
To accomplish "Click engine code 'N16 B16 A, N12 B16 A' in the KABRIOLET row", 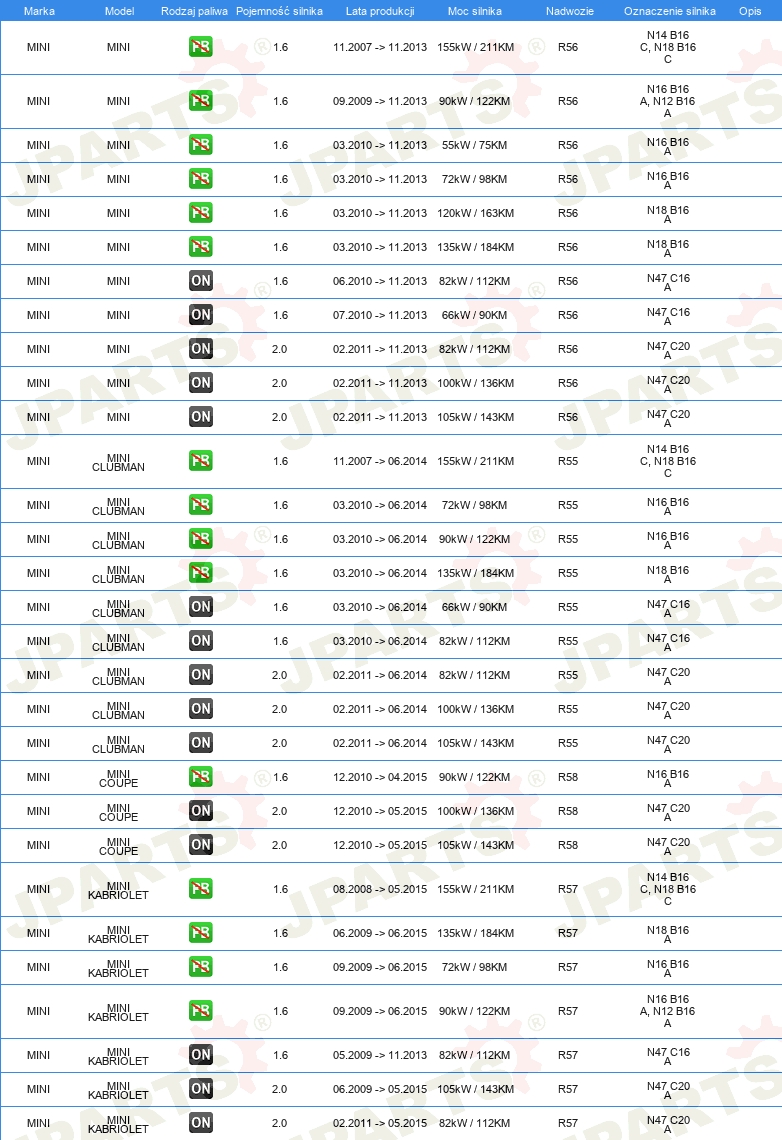I will click(667, 1011).
